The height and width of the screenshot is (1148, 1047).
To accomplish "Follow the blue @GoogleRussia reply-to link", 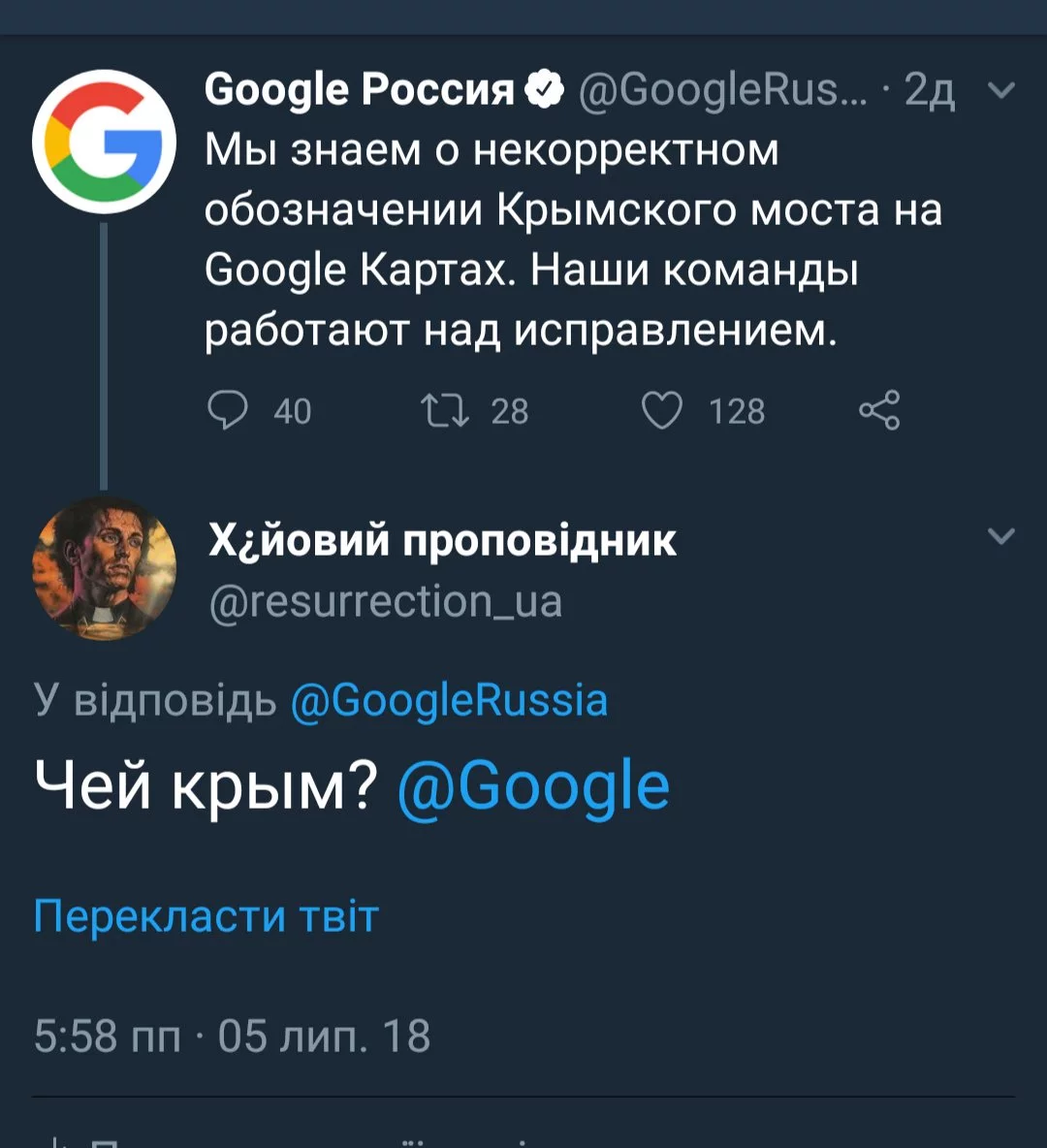I will tap(449, 700).
